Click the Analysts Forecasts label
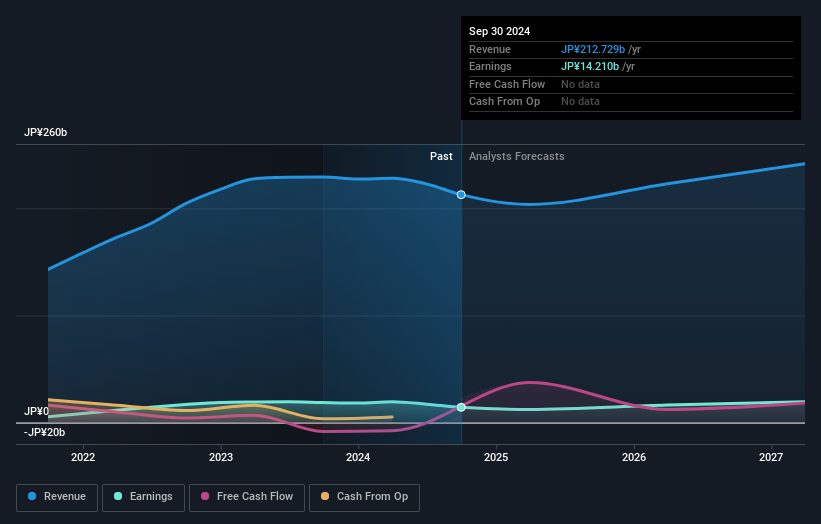This screenshot has height=524, width=821. [x=517, y=156]
